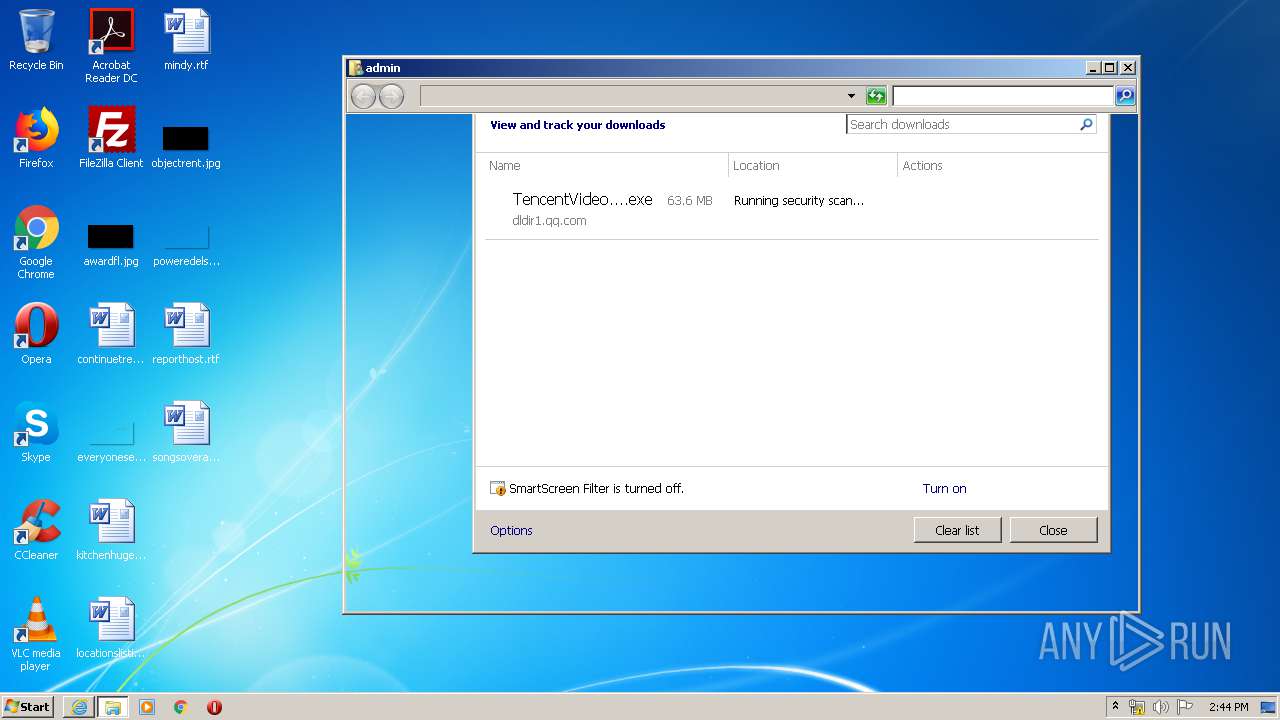Launch CCleaner desktop shortcut

pyautogui.click(x=36, y=530)
